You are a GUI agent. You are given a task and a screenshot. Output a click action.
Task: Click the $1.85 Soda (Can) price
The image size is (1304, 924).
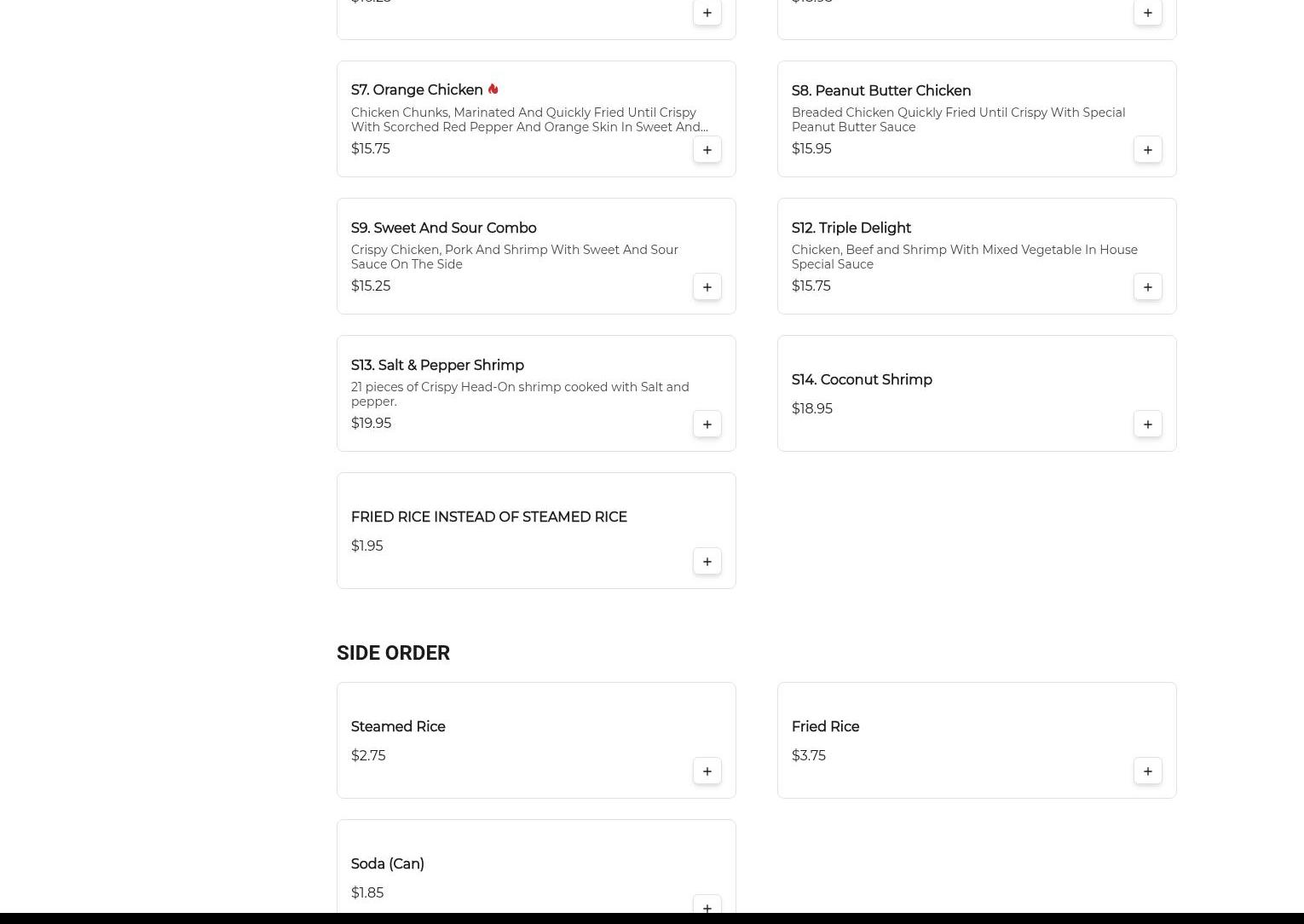[x=367, y=893]
